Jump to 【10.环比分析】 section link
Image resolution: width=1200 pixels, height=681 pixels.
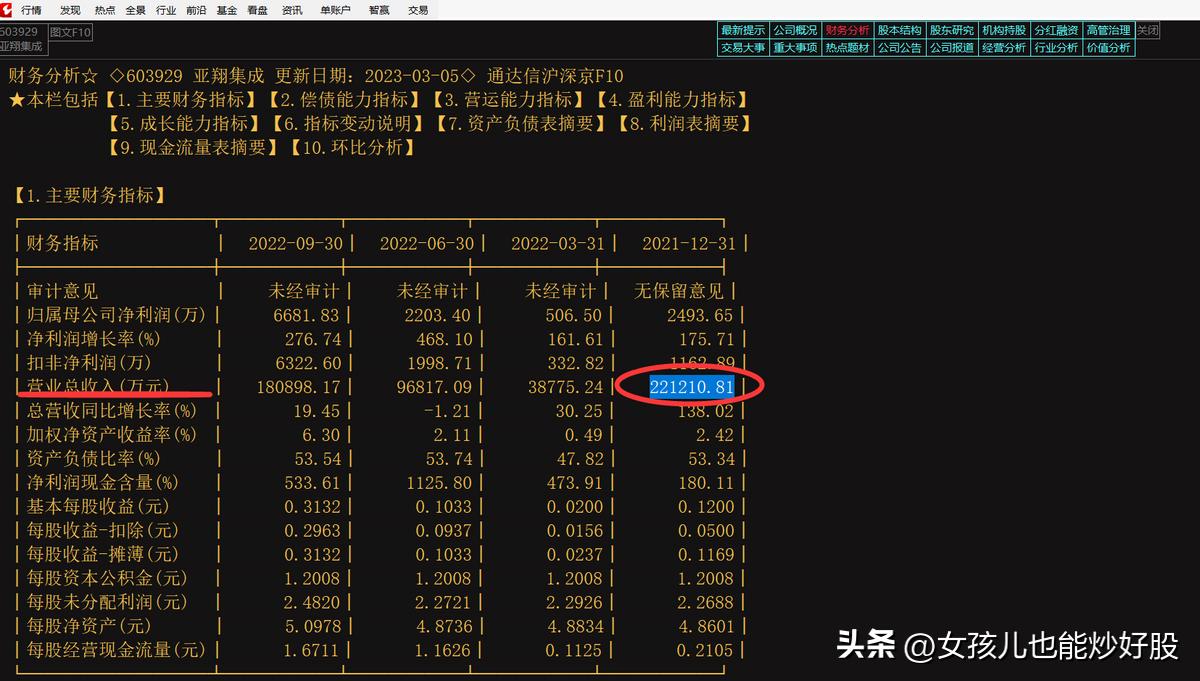352,148
